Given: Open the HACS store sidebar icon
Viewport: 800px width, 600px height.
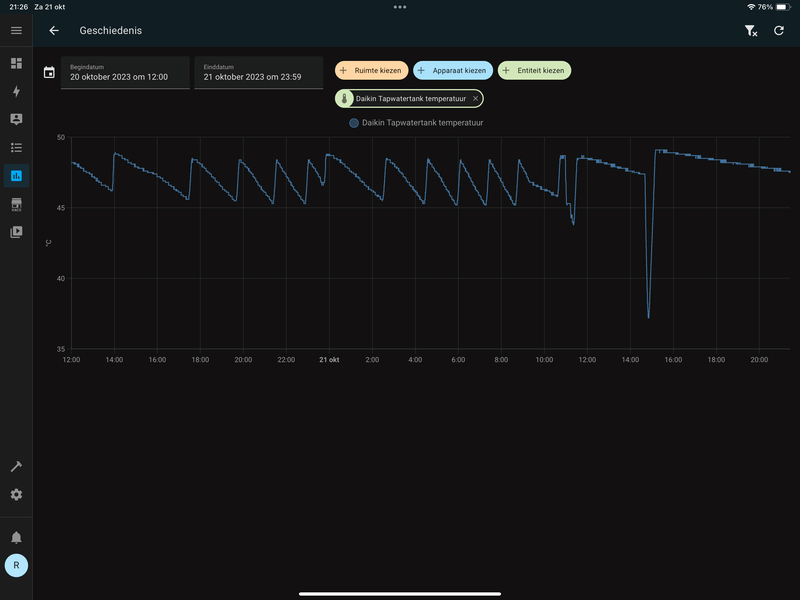Looking at the screenshot, I should point(16,205).
